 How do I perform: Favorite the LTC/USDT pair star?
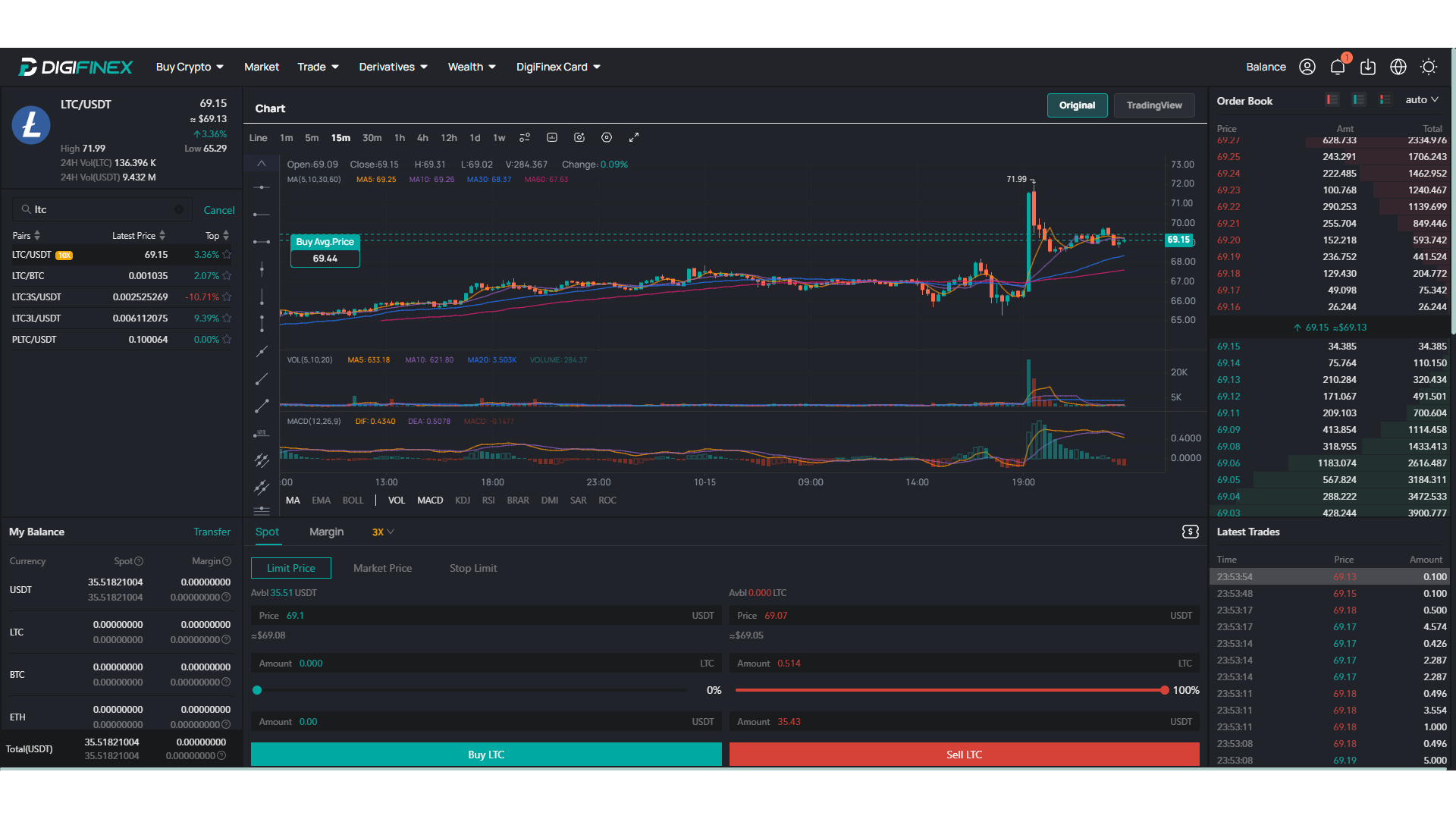pyautogui.click(x=227, y=255)
